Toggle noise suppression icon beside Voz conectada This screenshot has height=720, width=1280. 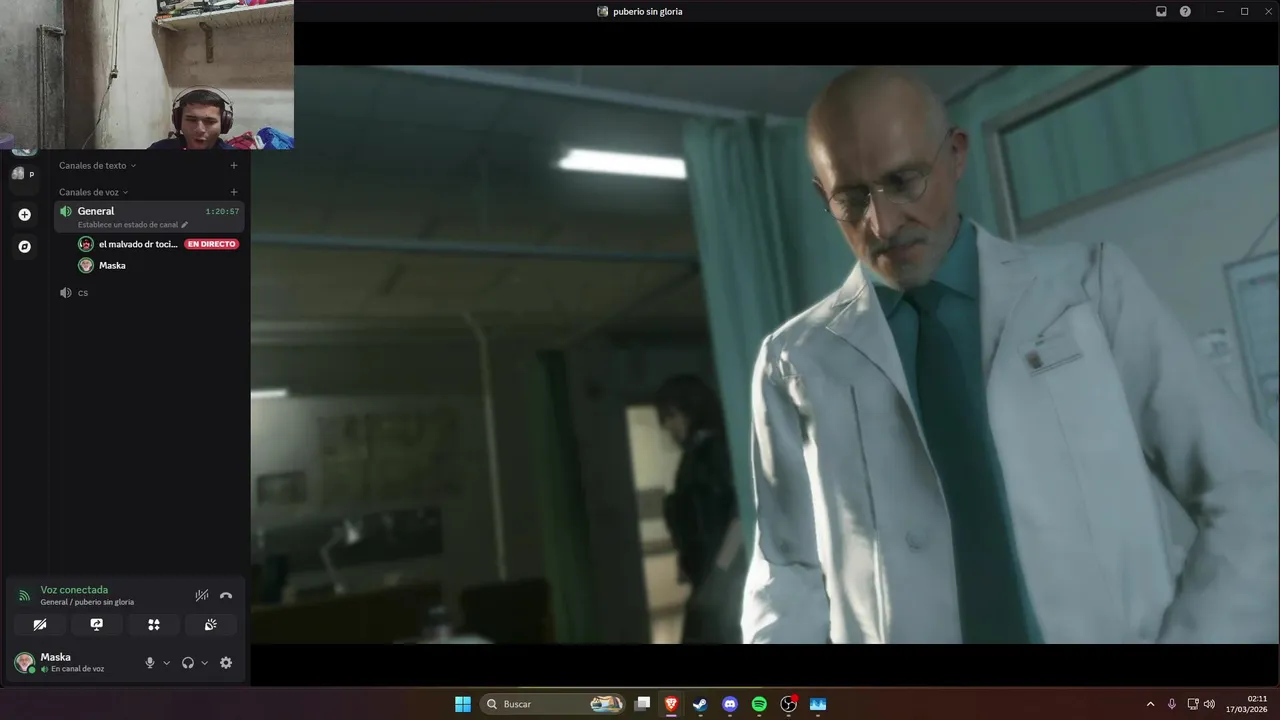pos(202,595)
